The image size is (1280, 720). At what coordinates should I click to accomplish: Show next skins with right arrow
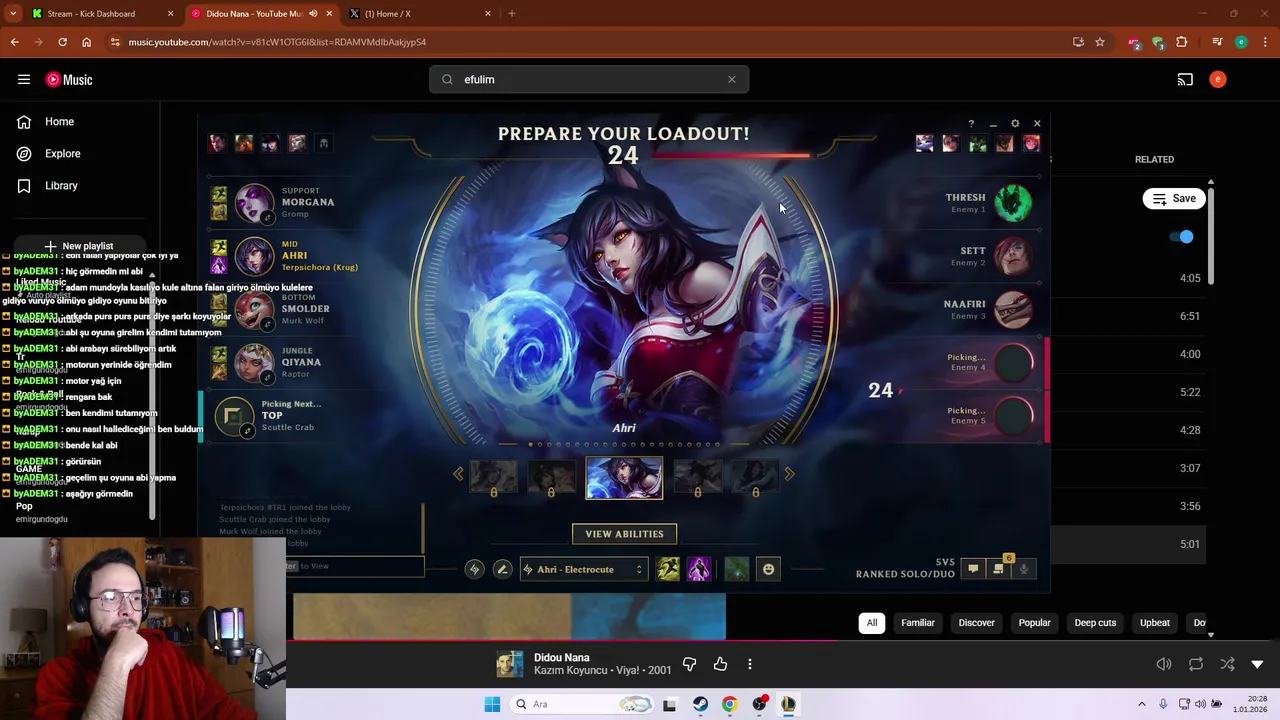click(x=789, y=474)
